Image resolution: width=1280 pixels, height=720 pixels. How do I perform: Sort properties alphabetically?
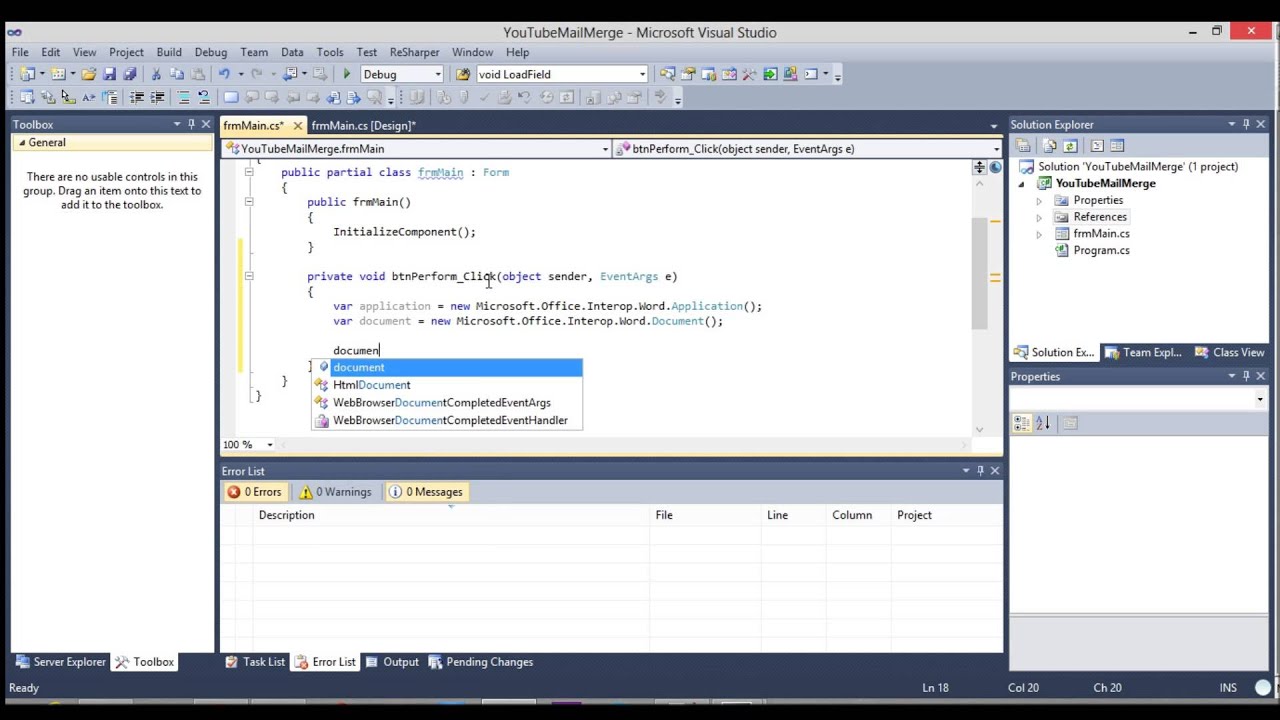(x=1042, y=423)
